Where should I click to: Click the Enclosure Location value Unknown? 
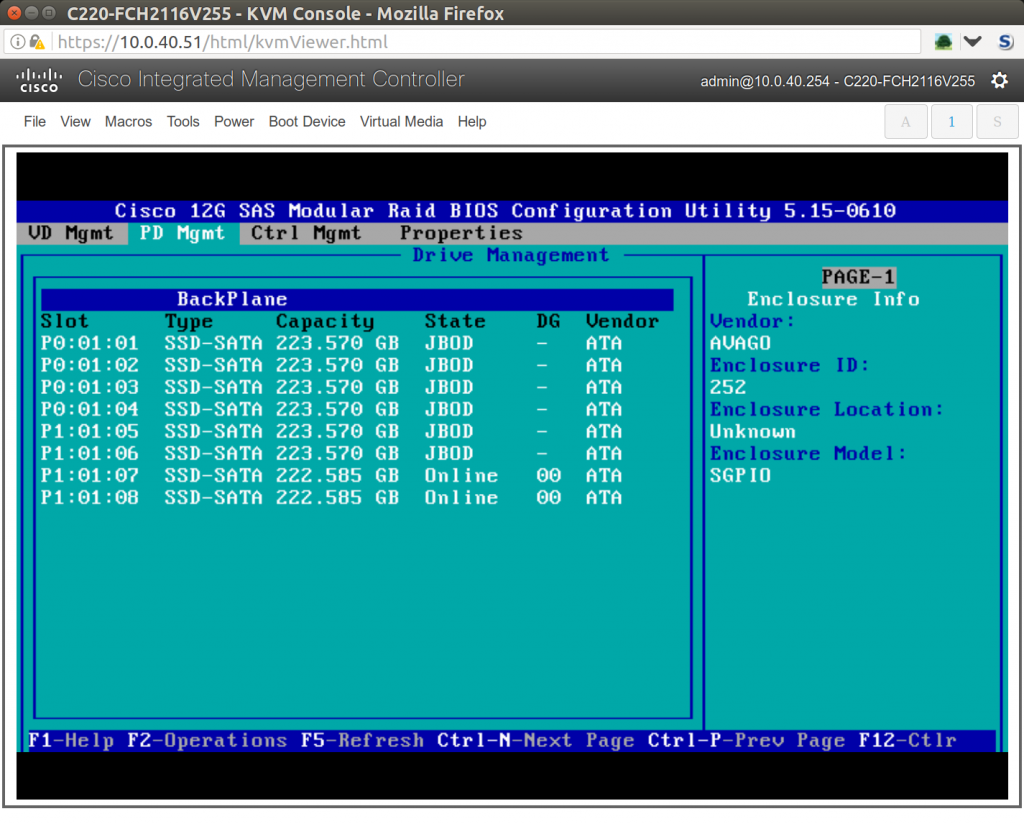click(x=752, y=432)
